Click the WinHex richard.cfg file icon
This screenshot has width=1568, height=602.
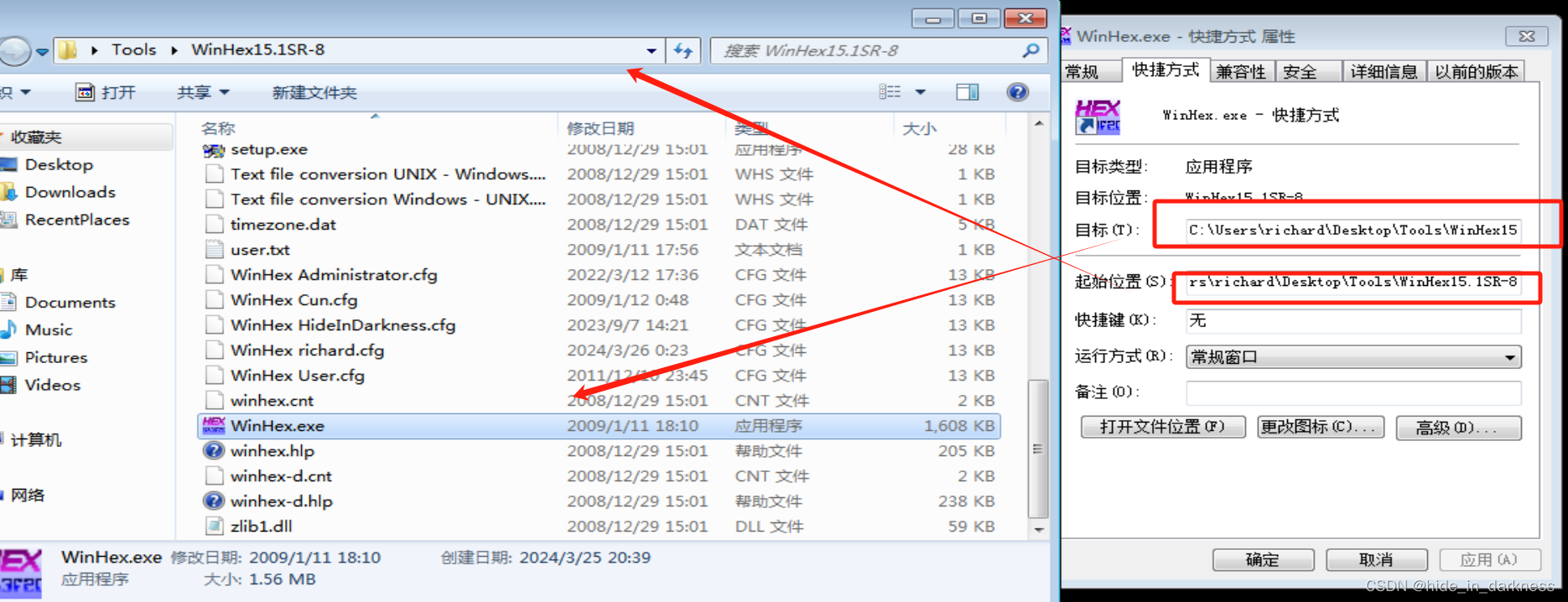click(215, 350)
